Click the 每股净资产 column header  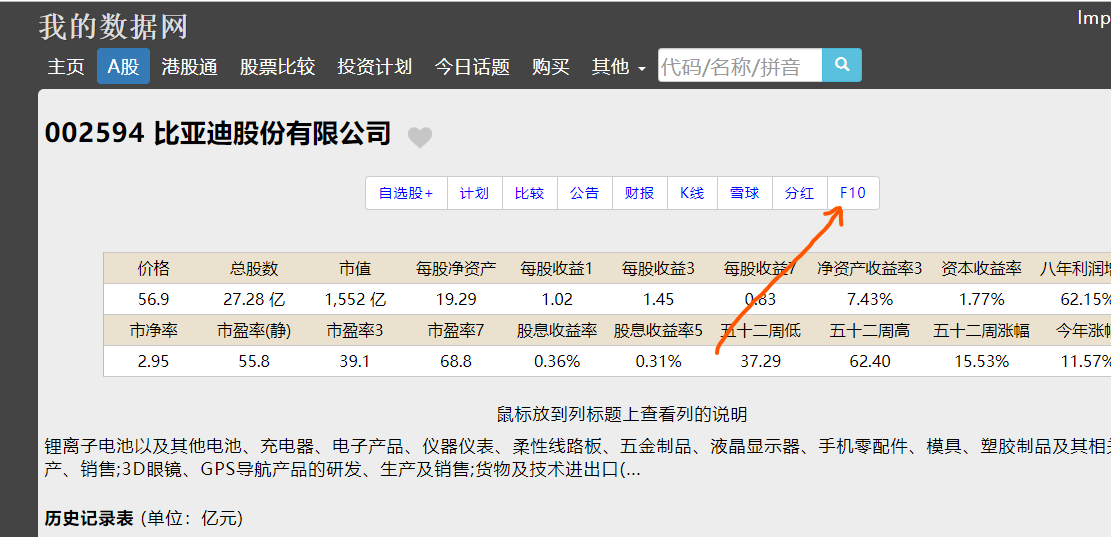[x=456, y=268]
